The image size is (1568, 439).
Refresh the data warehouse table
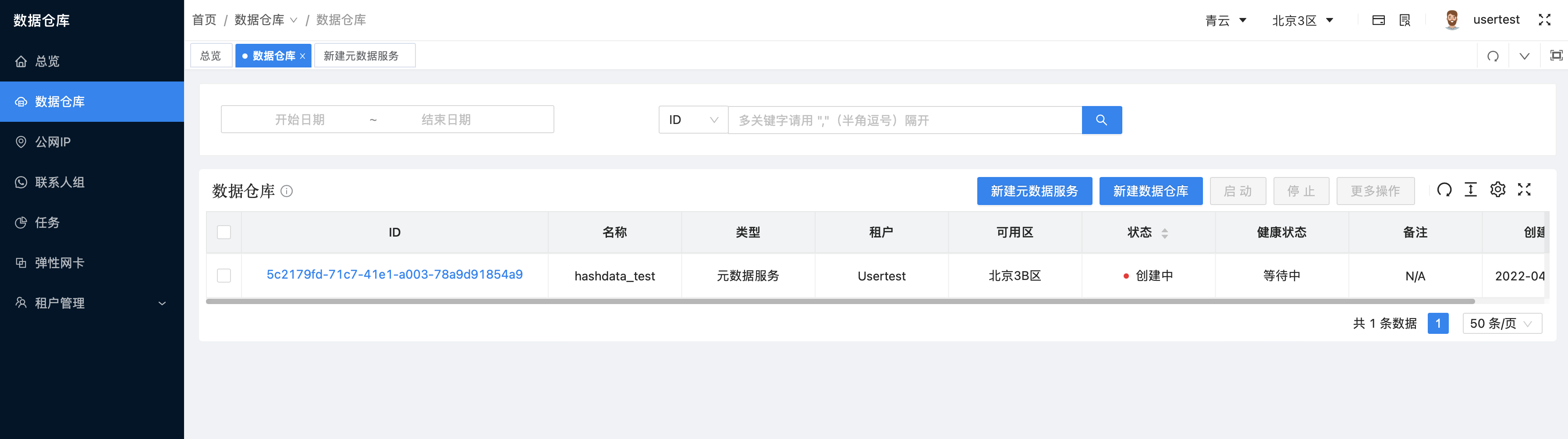(1444, 189)
